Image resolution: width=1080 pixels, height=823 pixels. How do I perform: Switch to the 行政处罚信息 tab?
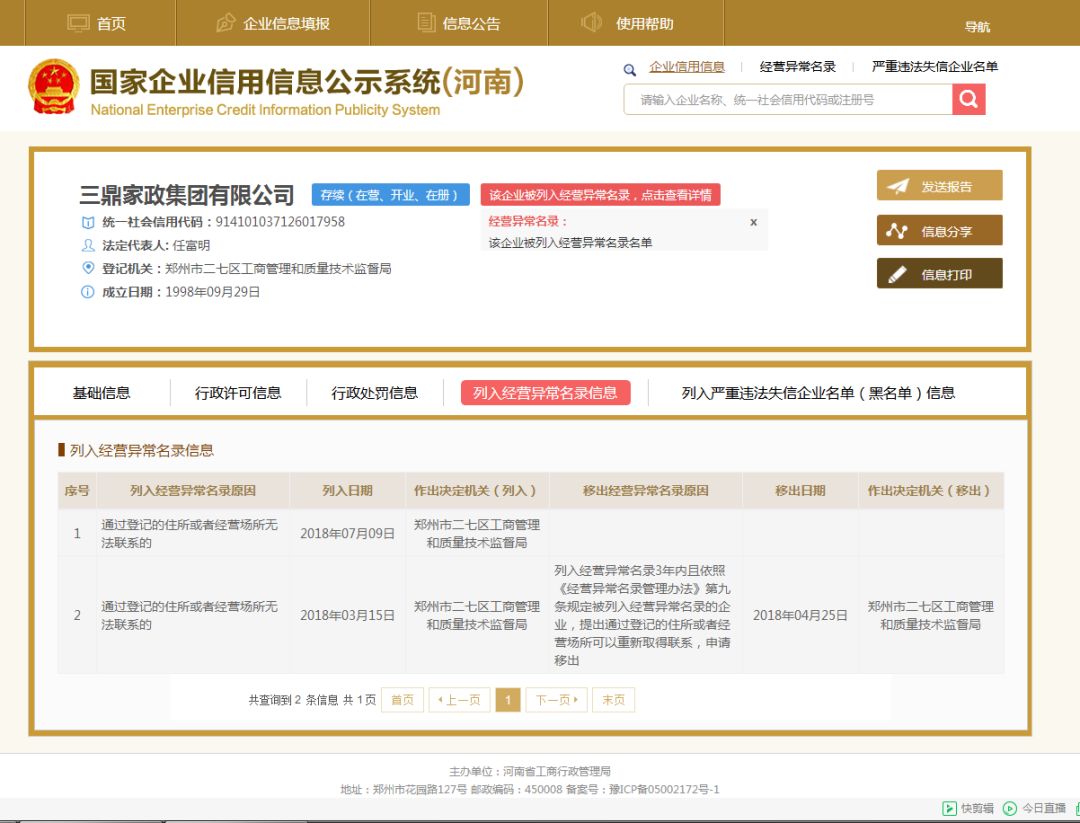[x=375, y=393]
